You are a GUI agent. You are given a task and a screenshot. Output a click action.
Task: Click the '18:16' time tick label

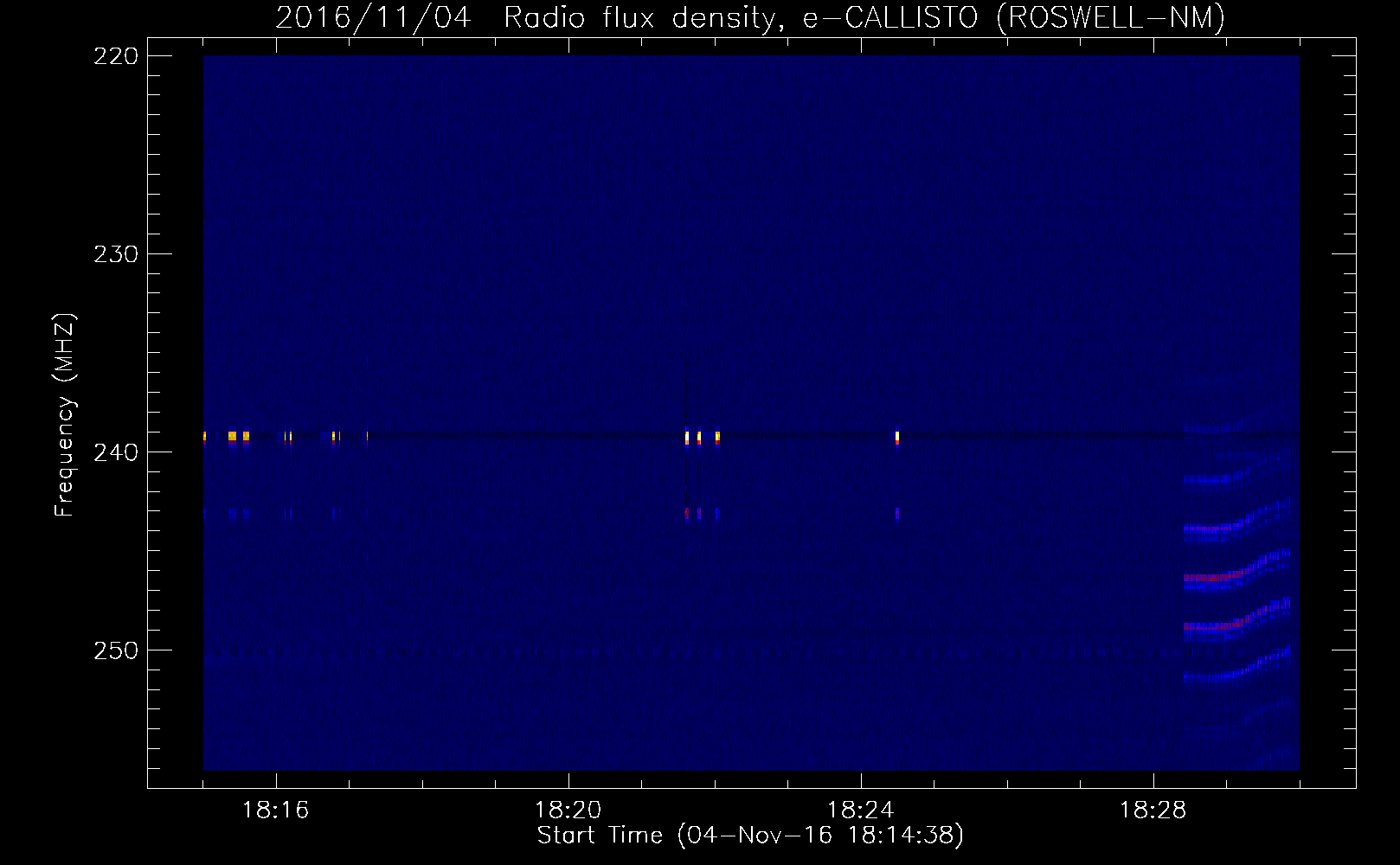click(275, 811)
